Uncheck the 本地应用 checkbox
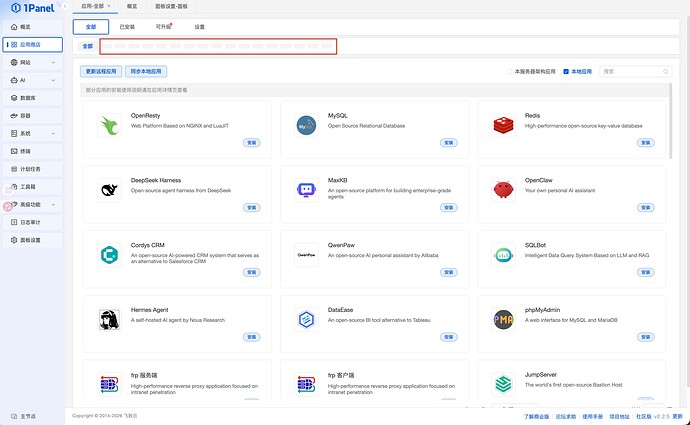The height and width of the screenshot is (425, 690). pos(566,71)
